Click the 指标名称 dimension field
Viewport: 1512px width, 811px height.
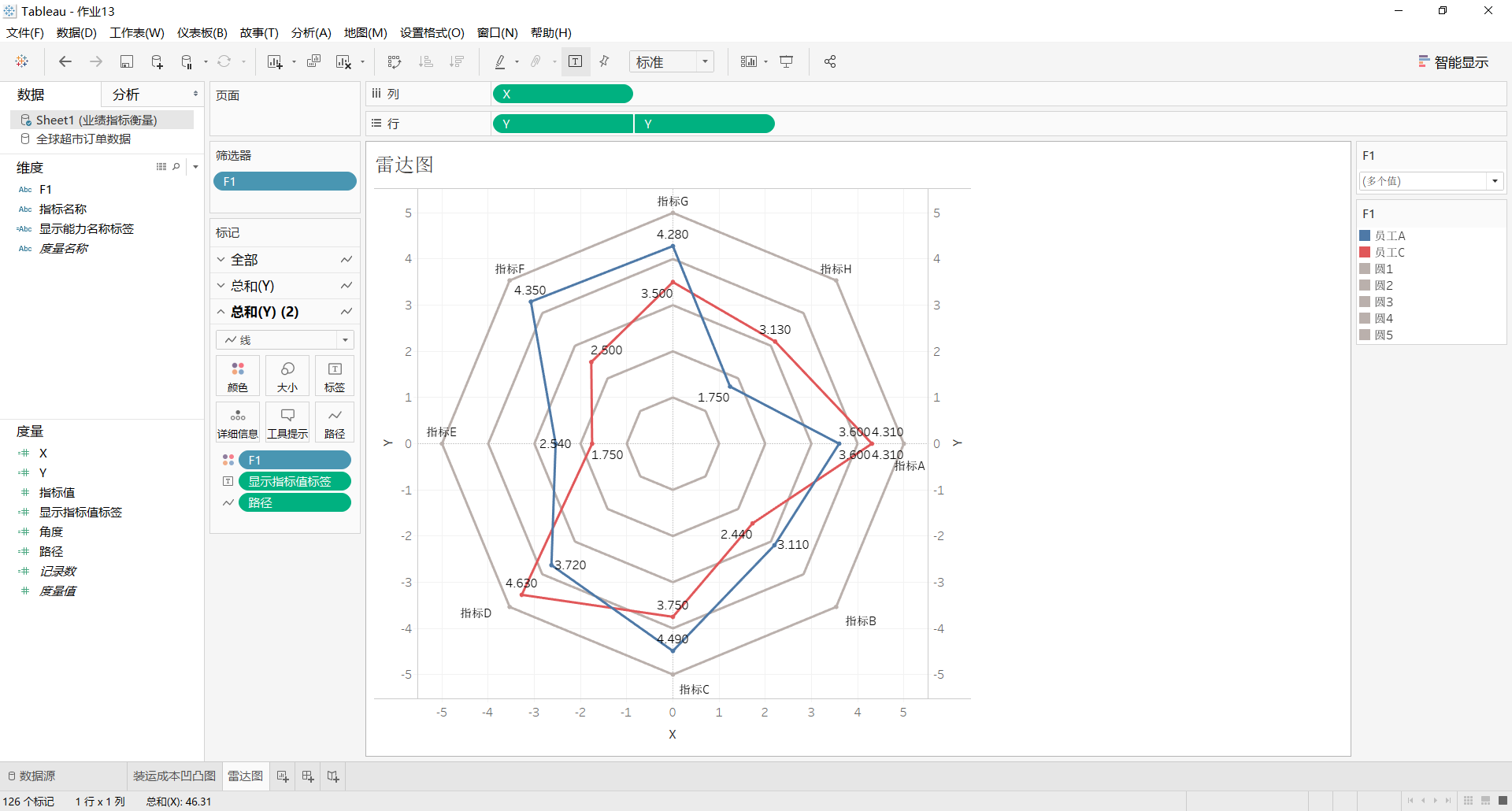63,209
